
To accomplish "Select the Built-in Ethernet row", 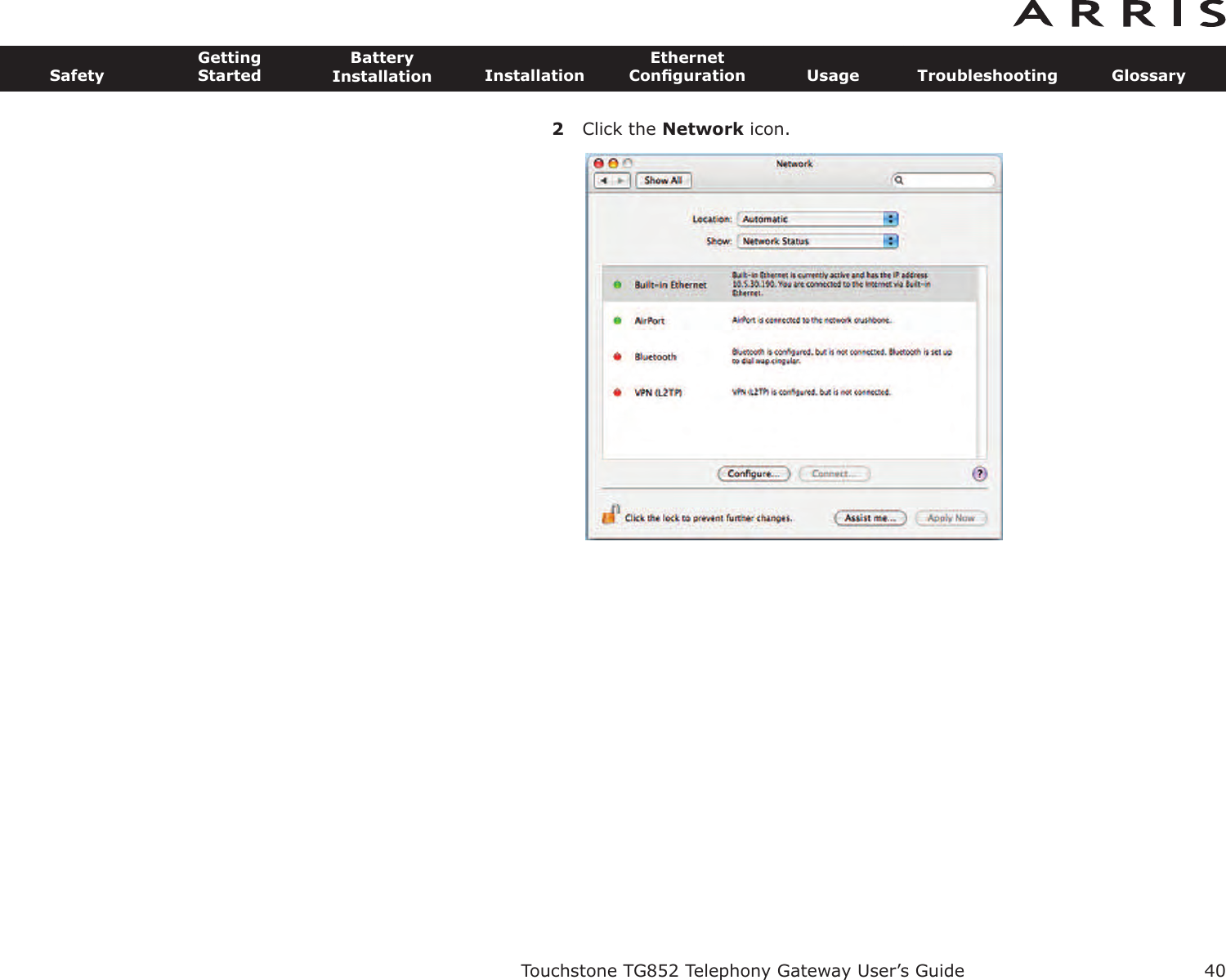I will point(790,284).
